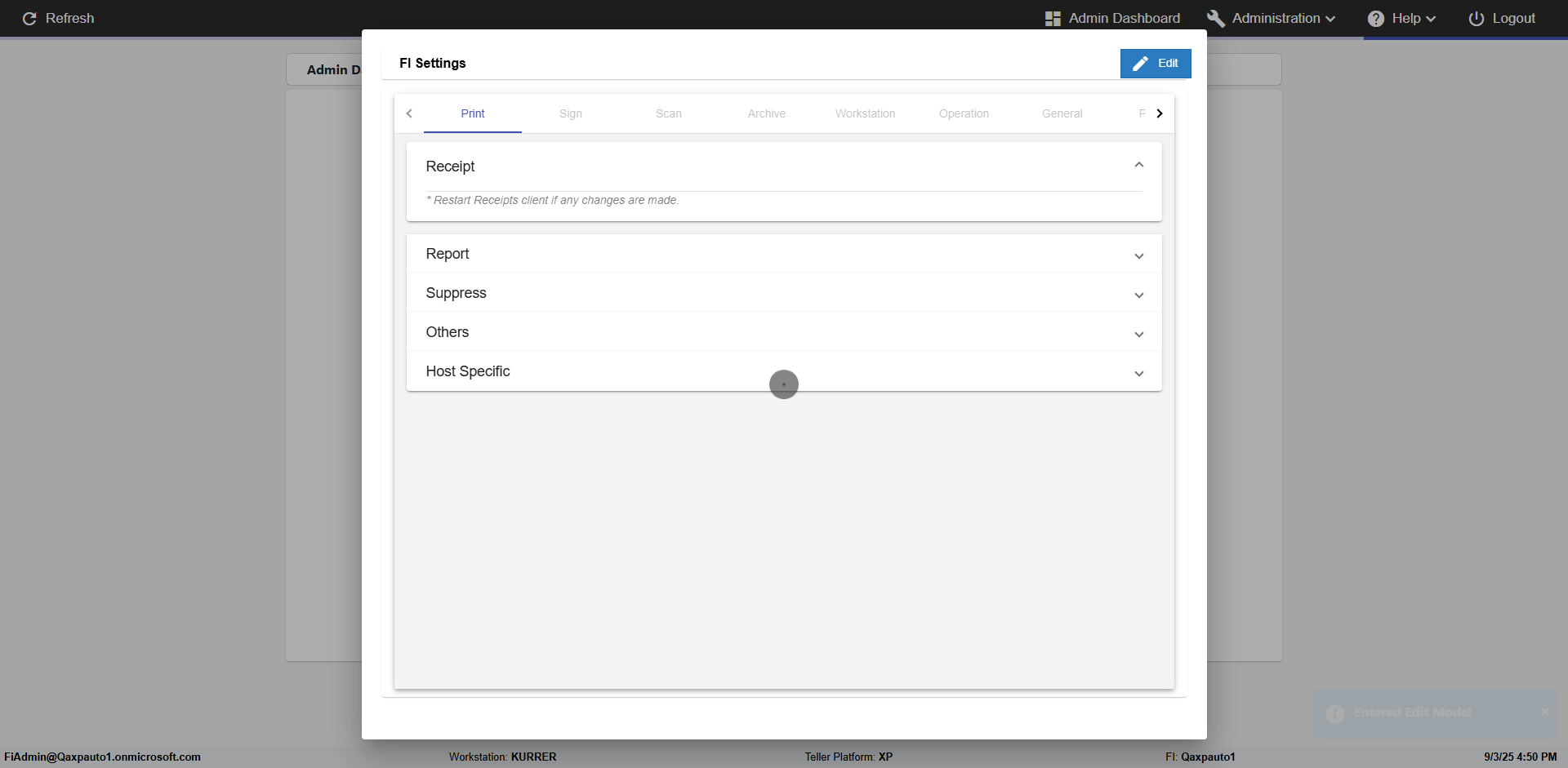Screen dimensions: 1568x768
Task: Click the Administration wrench icon
Action: (1216, 19)
